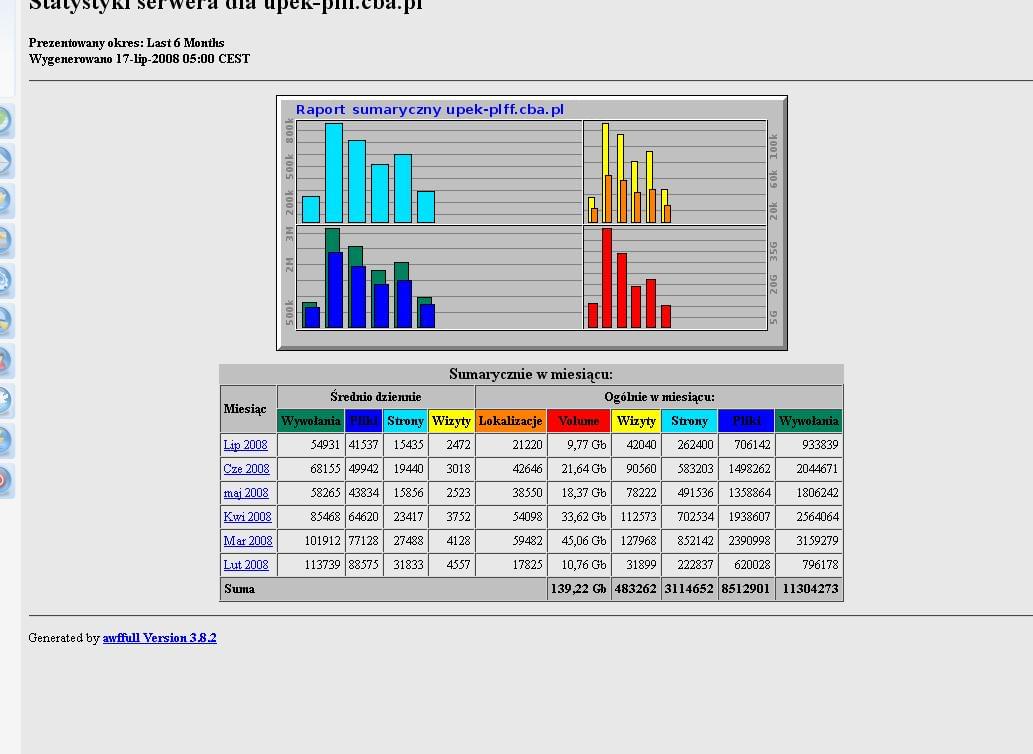Select the 10,76 Gb volume cell
Viewport: 1033px width, 754px height.
click(578, 565)
